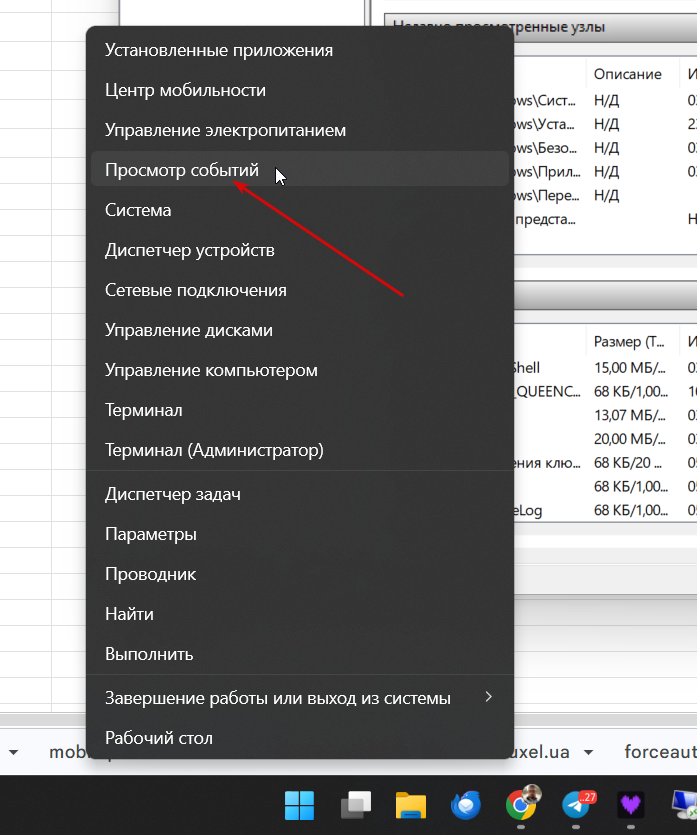Screen dimensions: 697x835
Task: Open Параметры settings entry
Action: 300,534
